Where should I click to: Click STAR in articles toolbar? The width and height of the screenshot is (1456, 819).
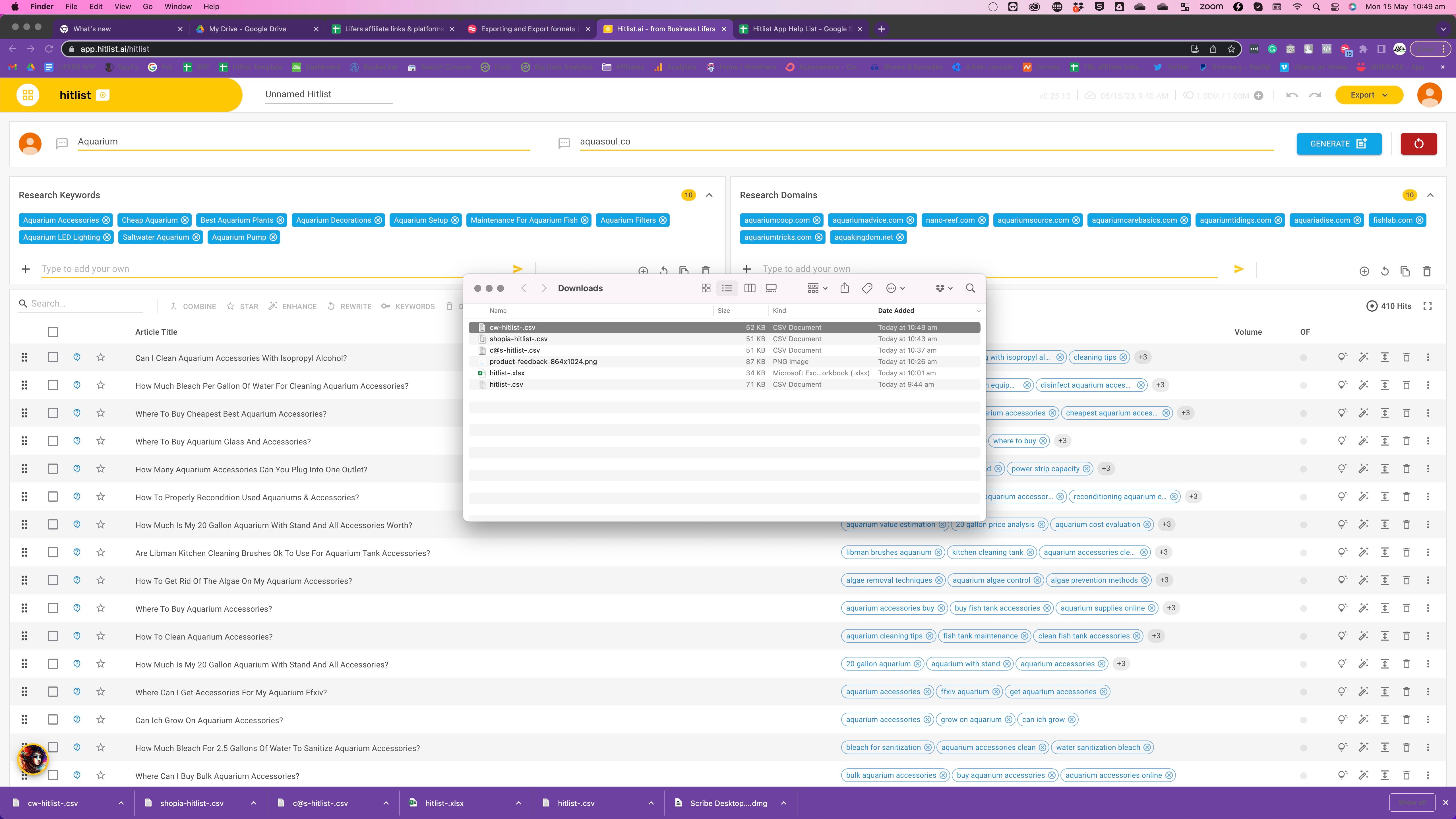pos(242,306)
